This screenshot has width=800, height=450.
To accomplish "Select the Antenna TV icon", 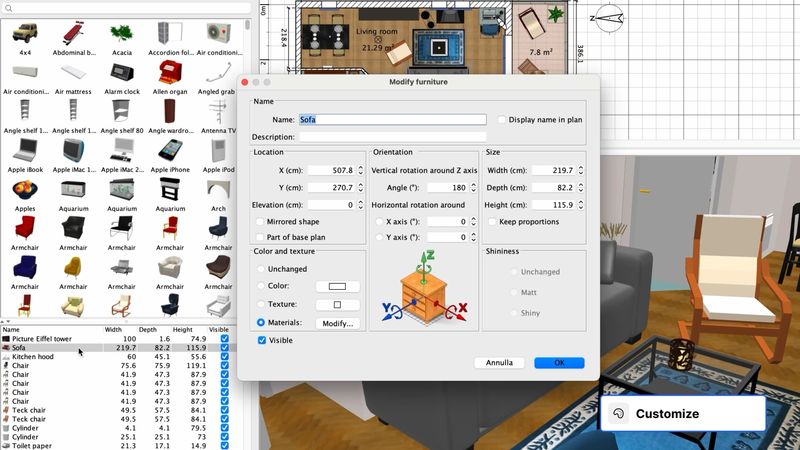I will click(218, 111).
